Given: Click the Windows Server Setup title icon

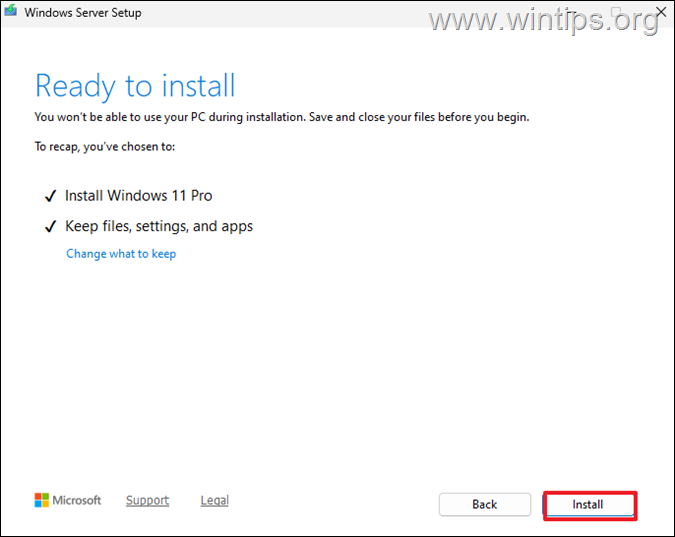Looking at the screenshot, I should pyautogui.click(x=10, y=11).
